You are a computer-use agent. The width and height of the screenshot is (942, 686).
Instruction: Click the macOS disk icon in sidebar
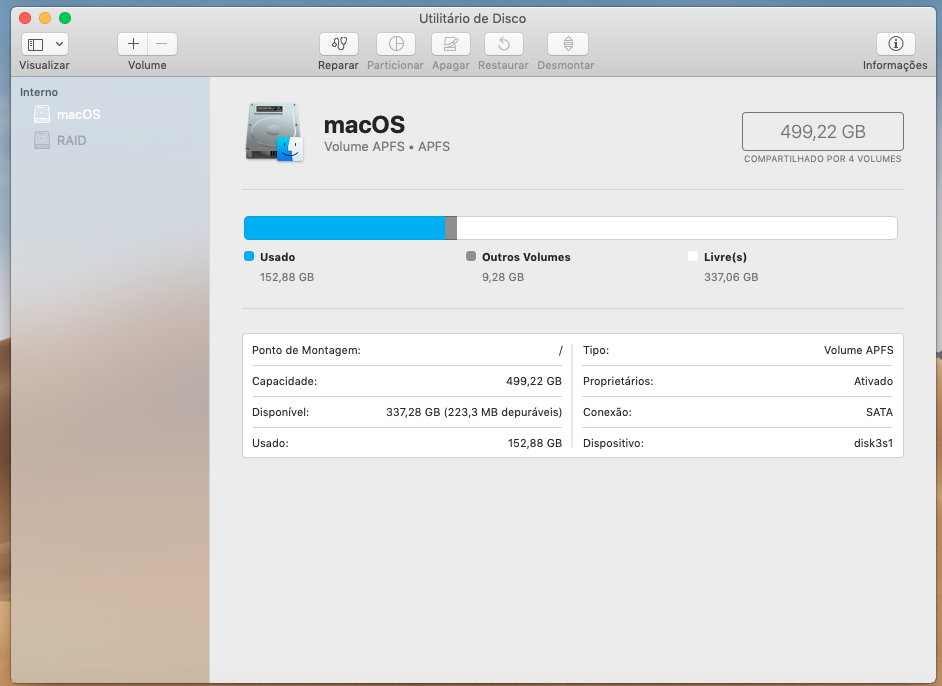42,114
